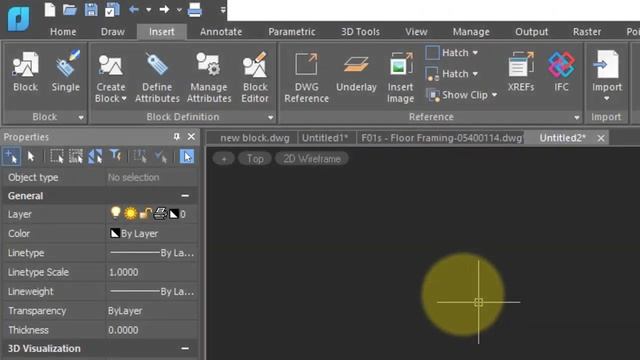This screenshot has height=360, width=640.
Task: Launch the Block Editor
Action: pyautogui.click(x=255, y=77)
